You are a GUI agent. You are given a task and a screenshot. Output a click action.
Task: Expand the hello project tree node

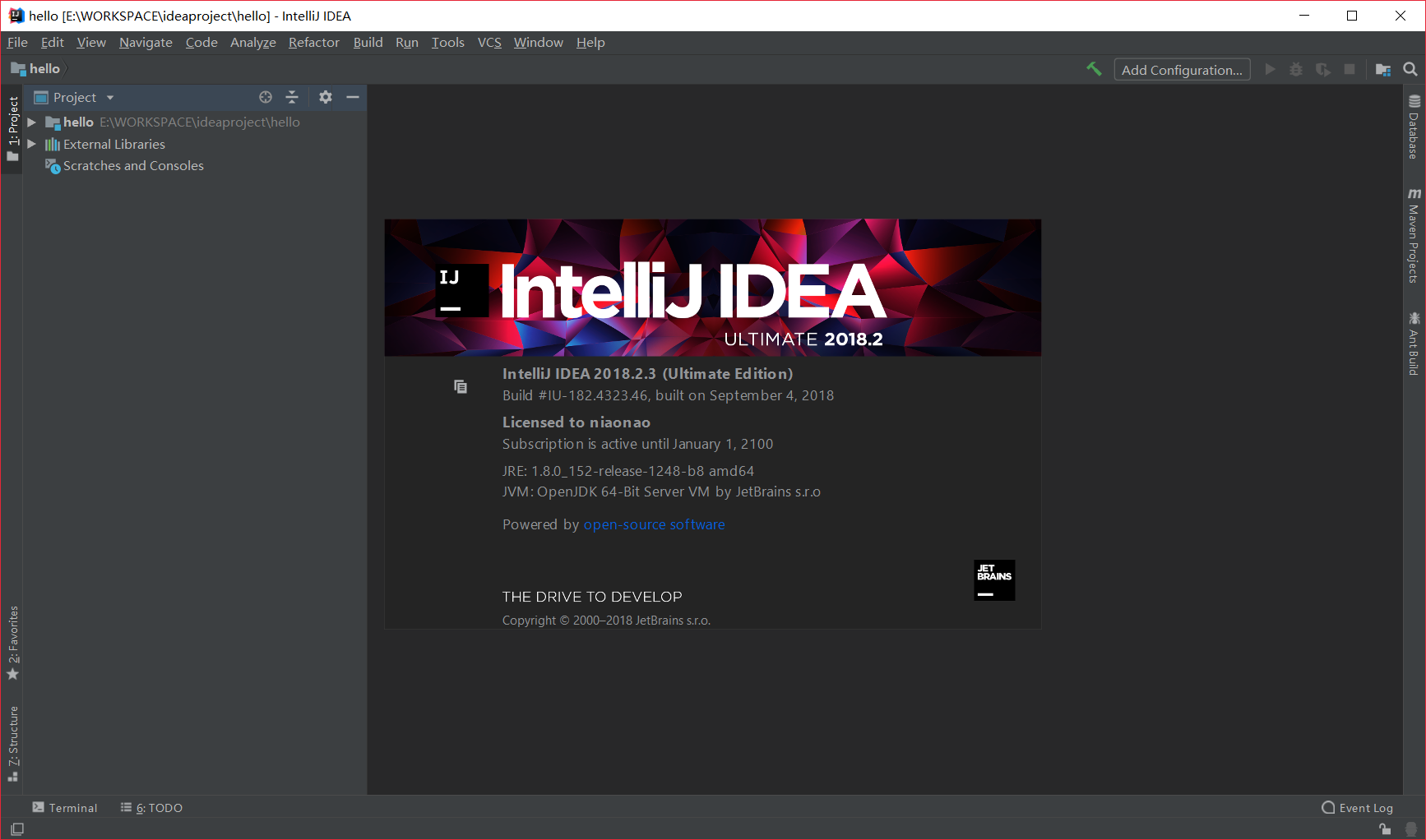pyautogui.click(x=31, y=122)
